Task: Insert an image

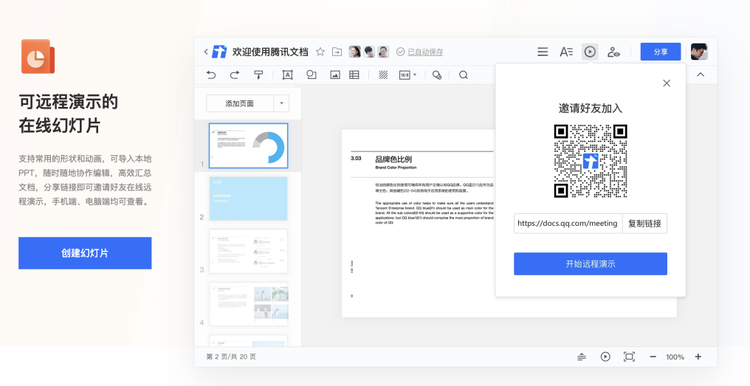Action: pos(335,75)
